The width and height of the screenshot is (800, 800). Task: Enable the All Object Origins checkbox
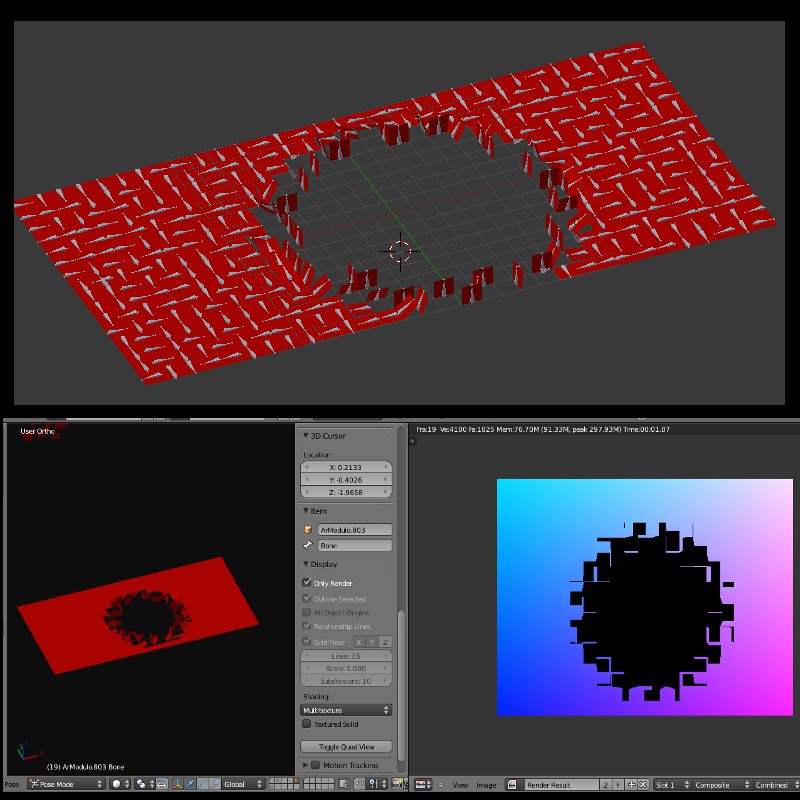coord(307,613)
